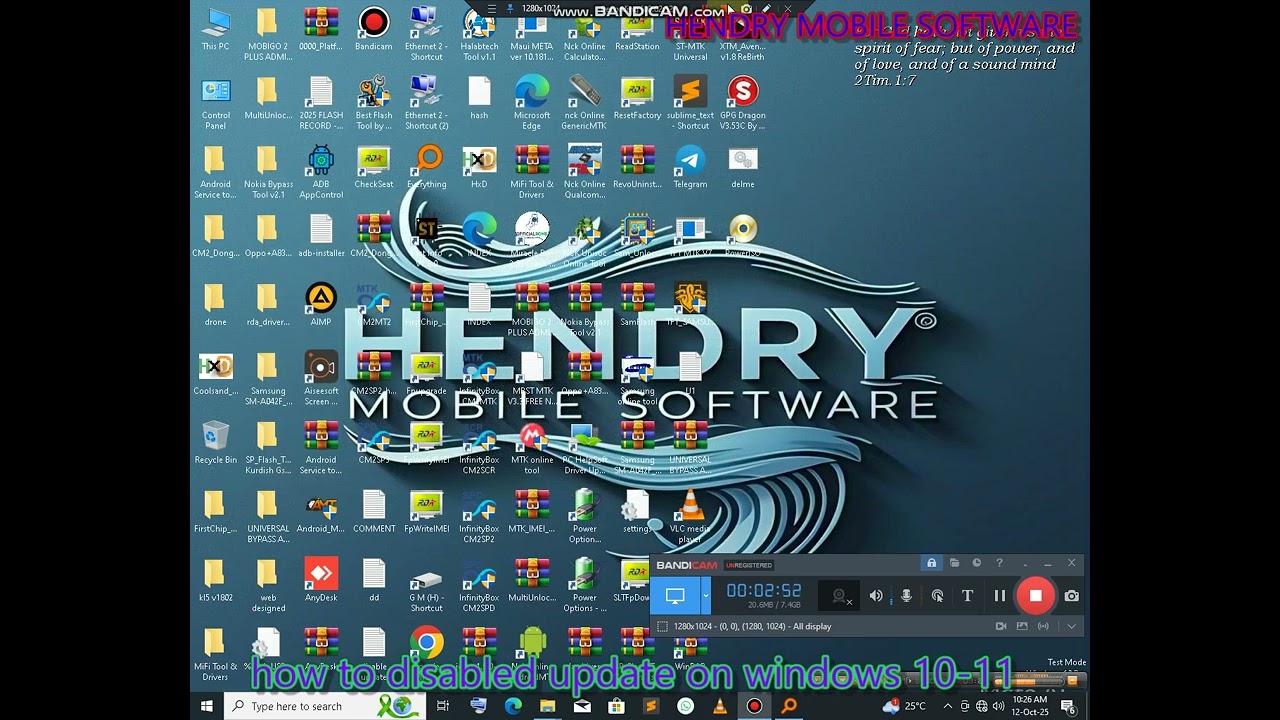The image size is (1280, 720).
Task: Click the 1280x1024 All display target text
Action: pos(753,626)
